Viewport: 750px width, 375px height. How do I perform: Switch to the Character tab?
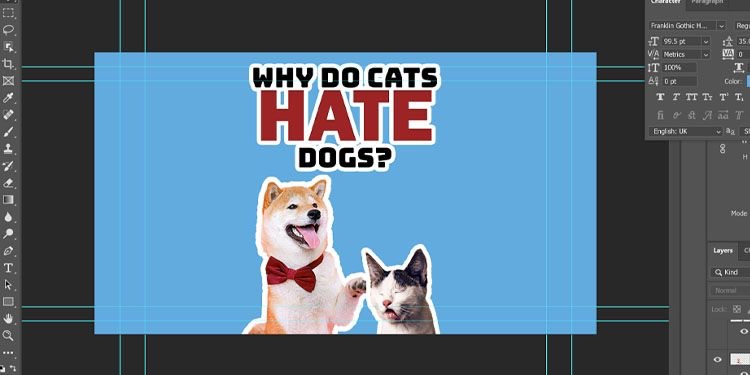(665, 2)
